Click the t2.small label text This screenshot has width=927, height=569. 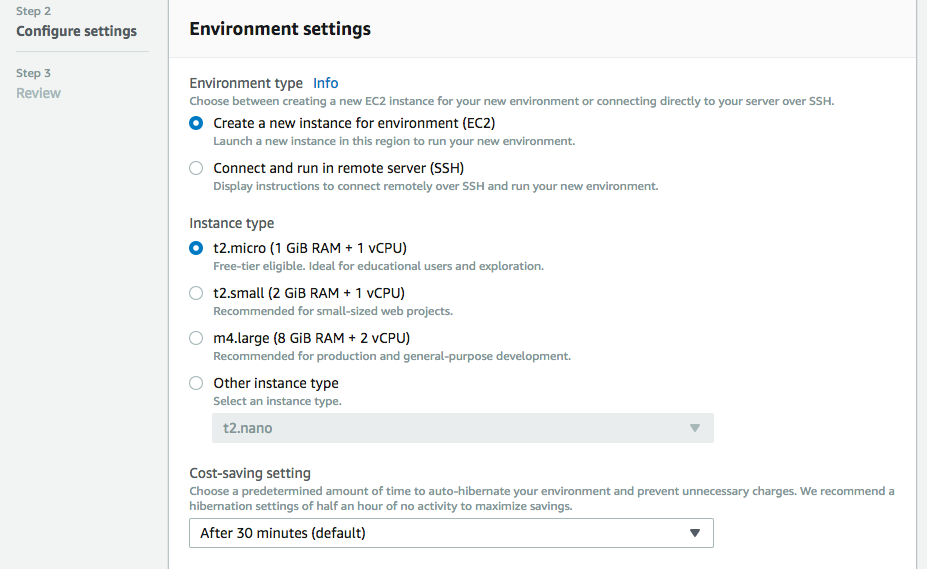(x=309, y=293)
